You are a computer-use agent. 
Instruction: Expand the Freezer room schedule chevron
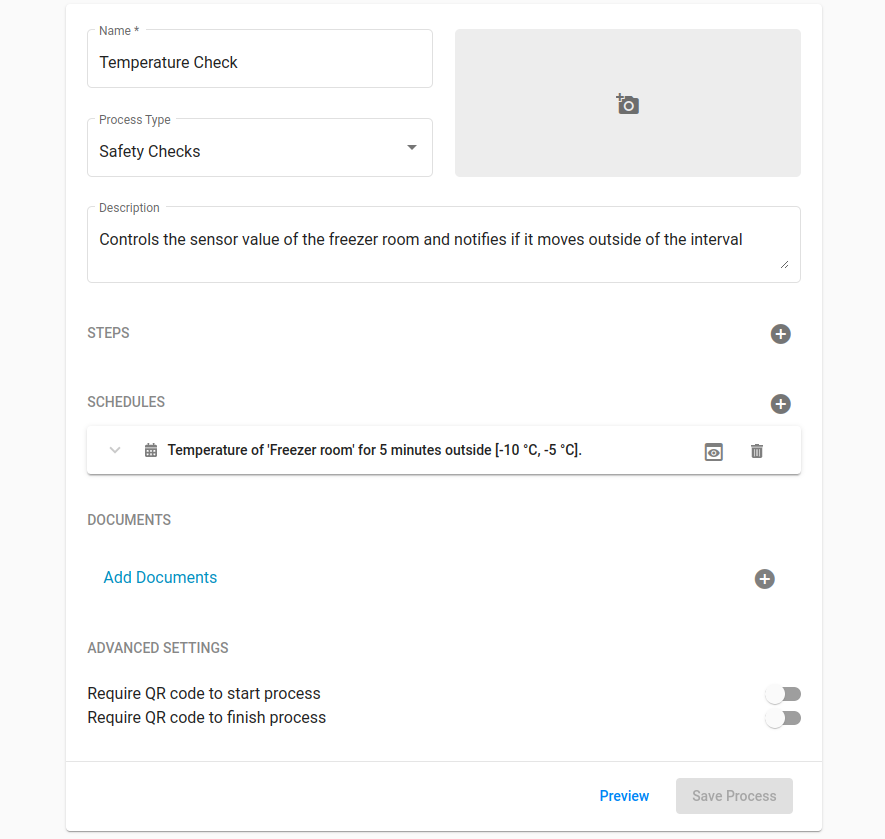[115, 451]
